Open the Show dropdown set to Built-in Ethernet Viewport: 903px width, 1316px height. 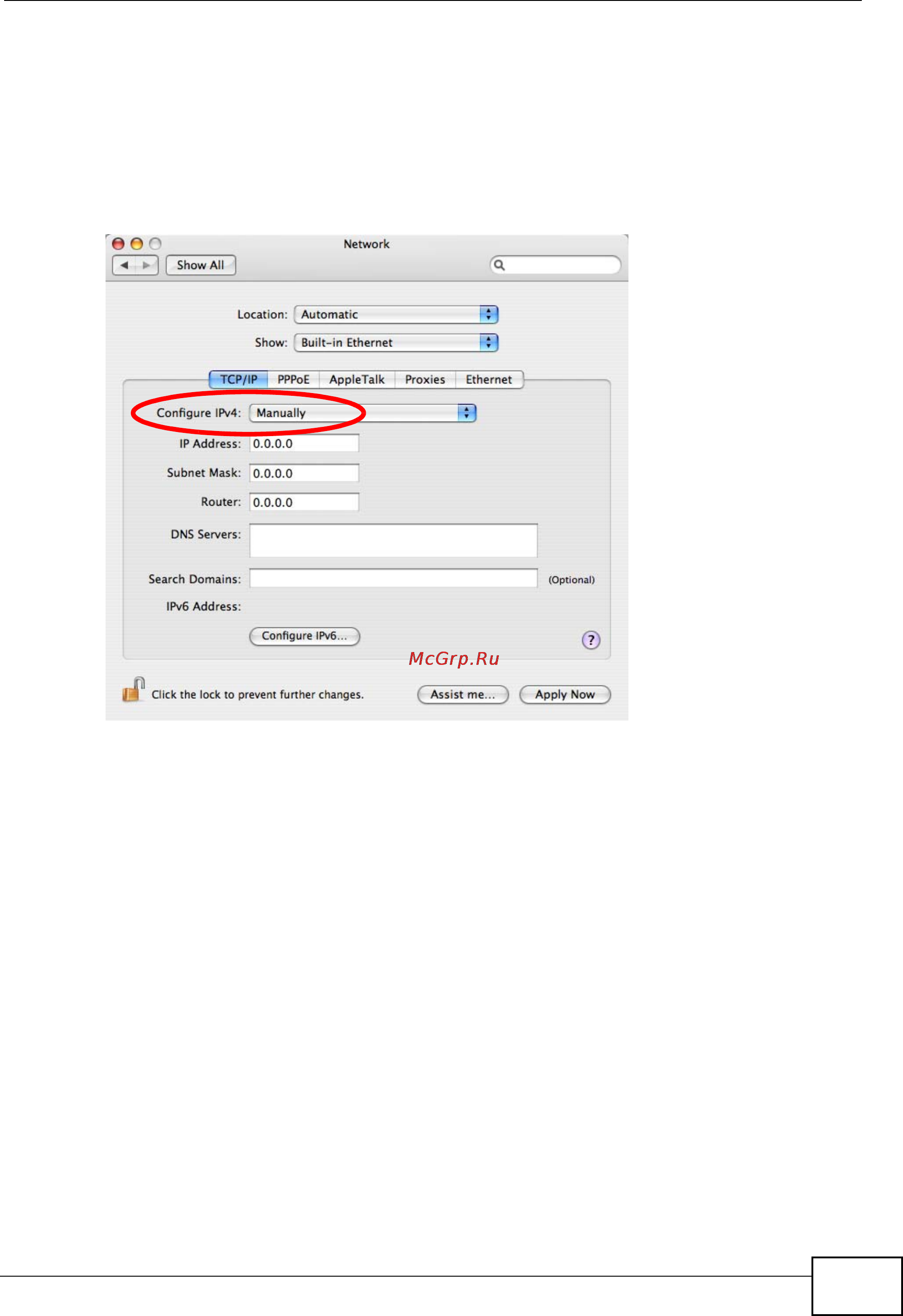396,343
